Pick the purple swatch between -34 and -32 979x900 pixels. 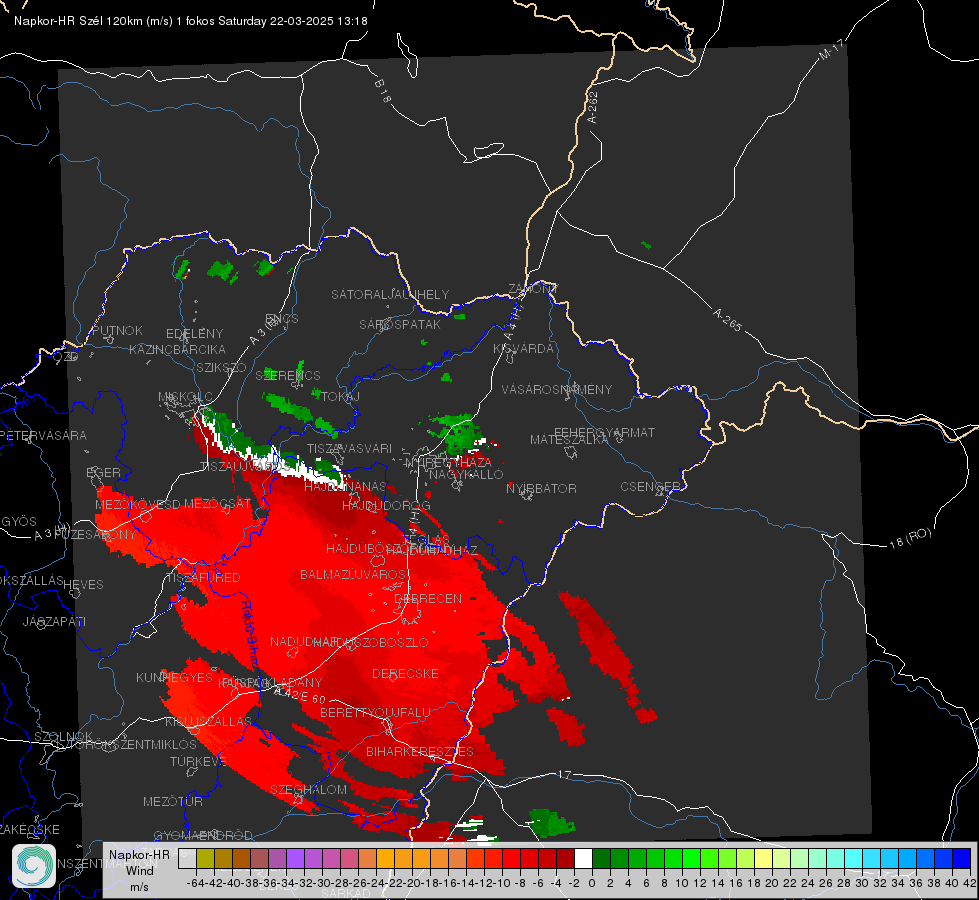(x=295, y=858)
